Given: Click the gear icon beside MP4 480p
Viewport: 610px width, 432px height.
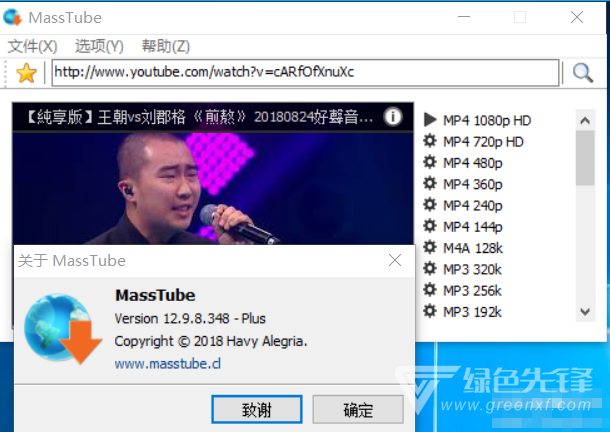Looking at the screenshot, I should point(430,162).
